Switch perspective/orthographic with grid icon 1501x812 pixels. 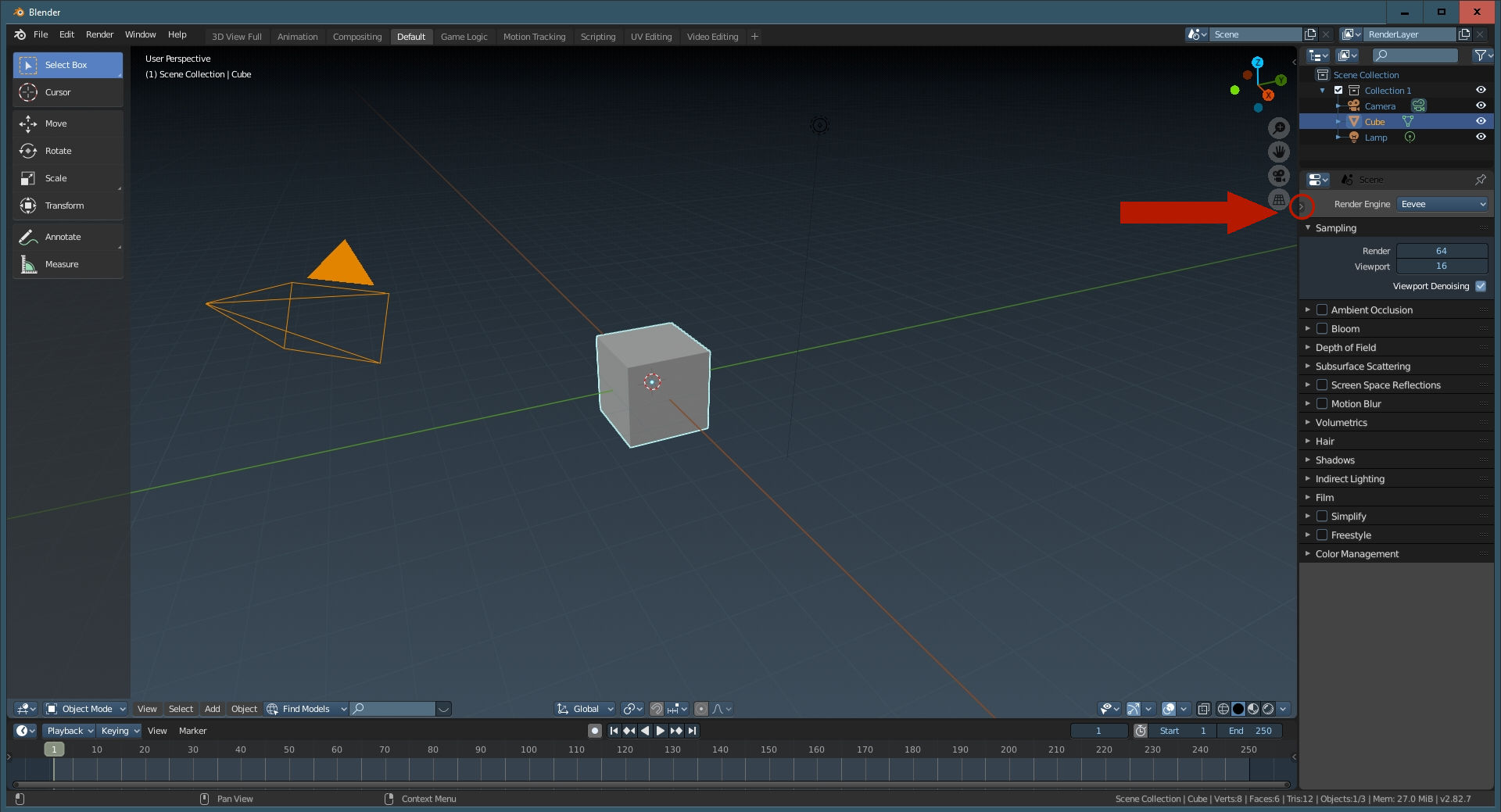coord(1279,200)
